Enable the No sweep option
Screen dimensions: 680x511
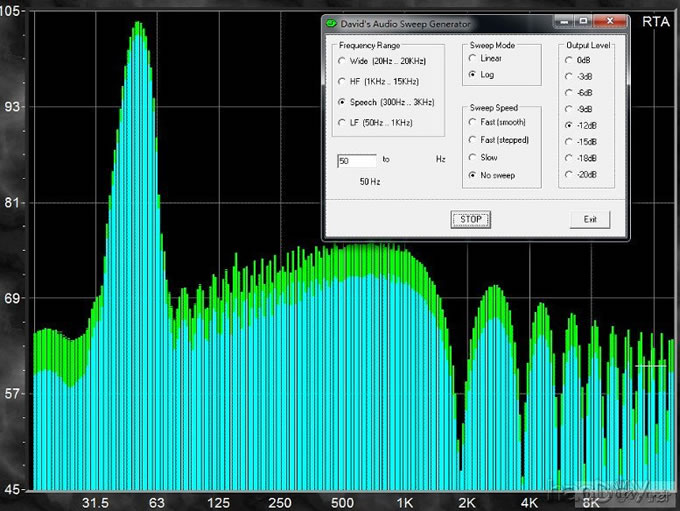tap(472, 175)
